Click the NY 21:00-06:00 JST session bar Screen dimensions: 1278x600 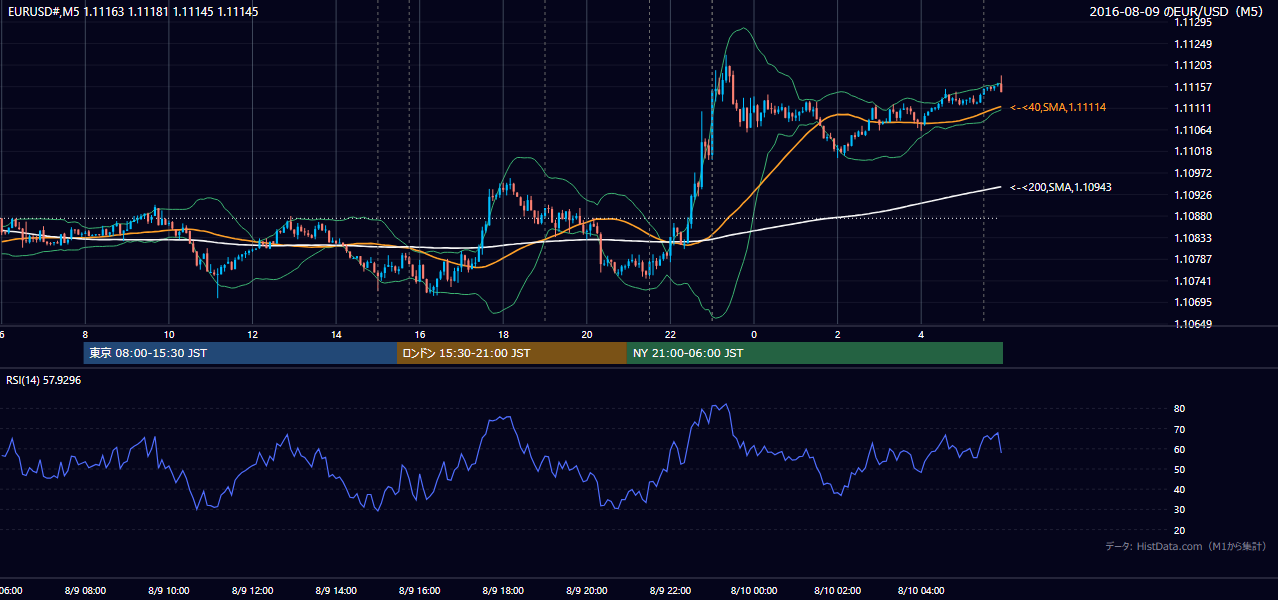click(815, 353)
